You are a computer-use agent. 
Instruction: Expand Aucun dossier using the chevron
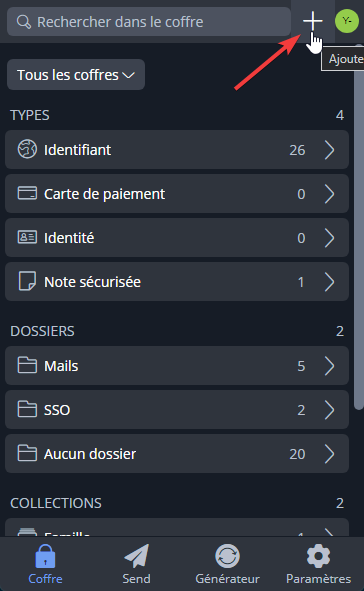(x=329, y=453)
